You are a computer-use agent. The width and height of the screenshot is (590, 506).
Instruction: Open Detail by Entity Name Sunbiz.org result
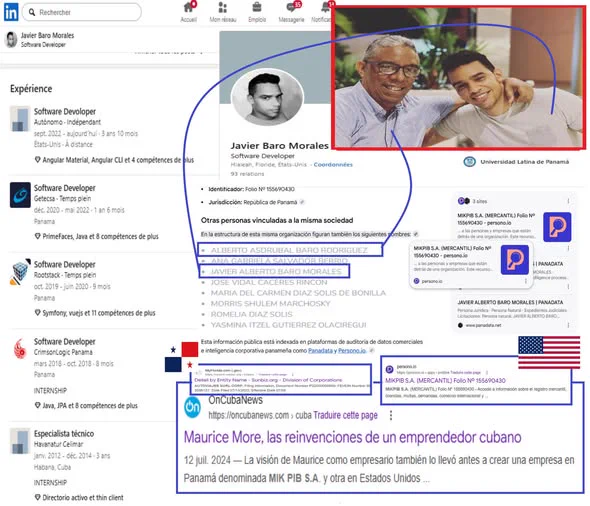point(268,380)
